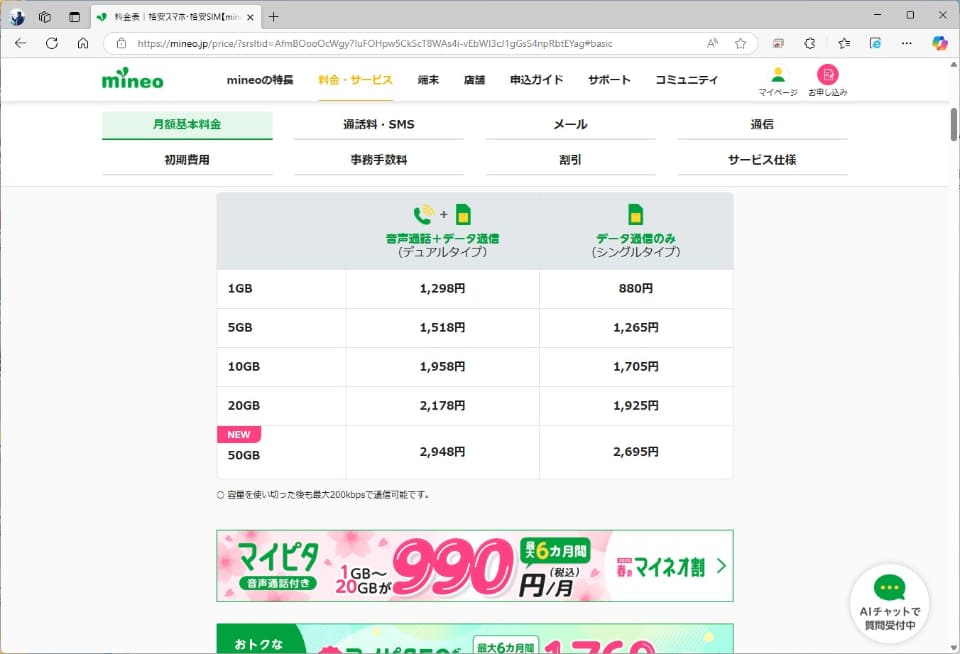Click the 200kbps capacity note text
This screenshot has width=960, height=654.
coord(323,495)
